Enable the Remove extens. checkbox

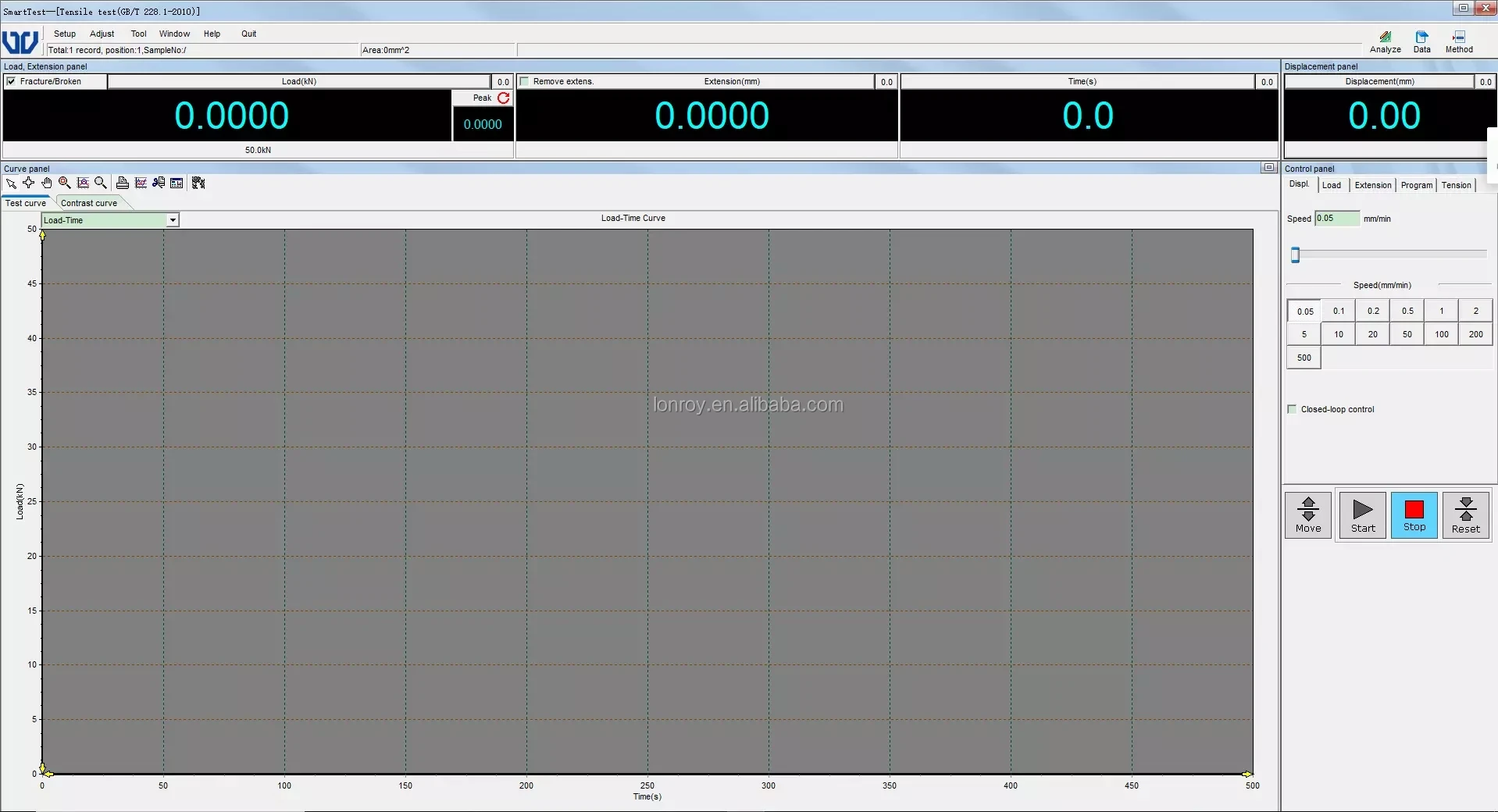coord(525,81)
